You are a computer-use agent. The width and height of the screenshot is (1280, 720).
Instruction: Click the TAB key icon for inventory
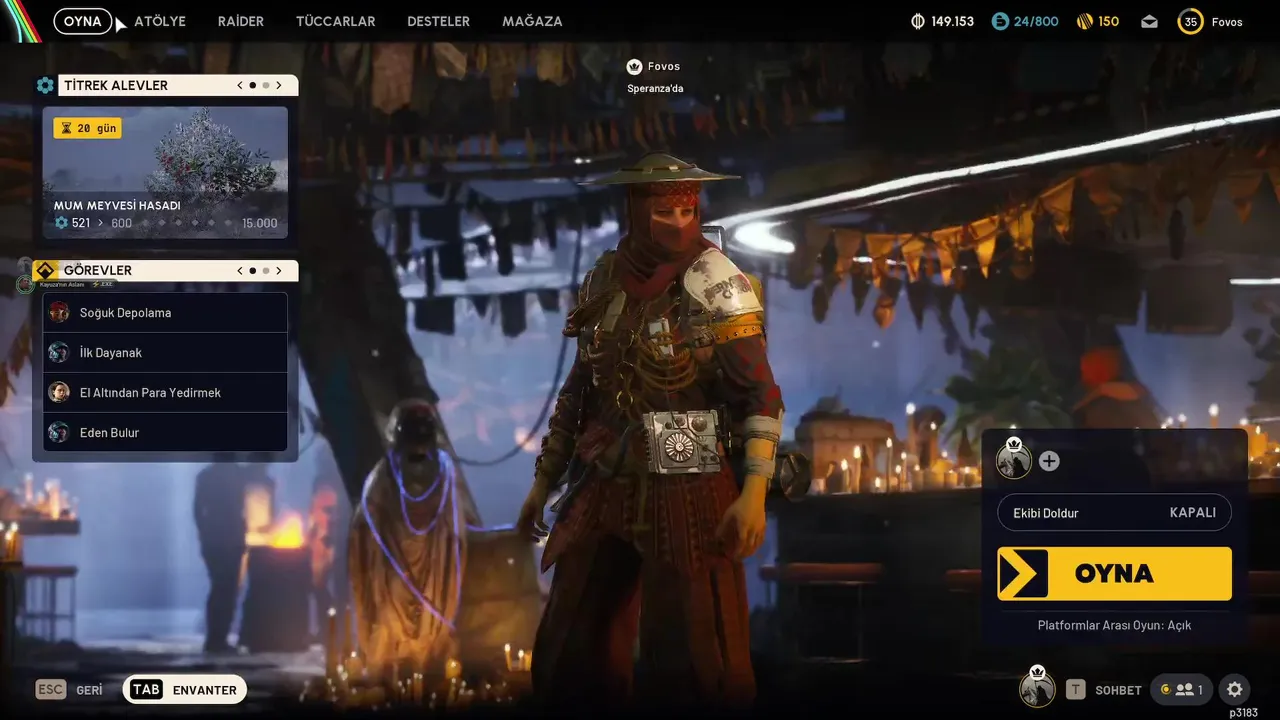point(146,689)
